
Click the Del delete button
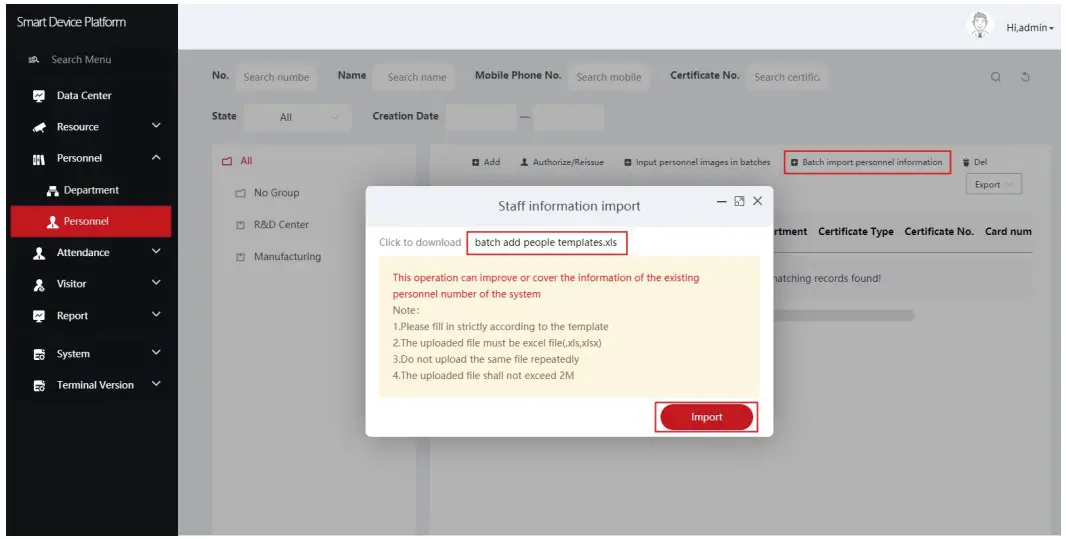tap(975, 162)
